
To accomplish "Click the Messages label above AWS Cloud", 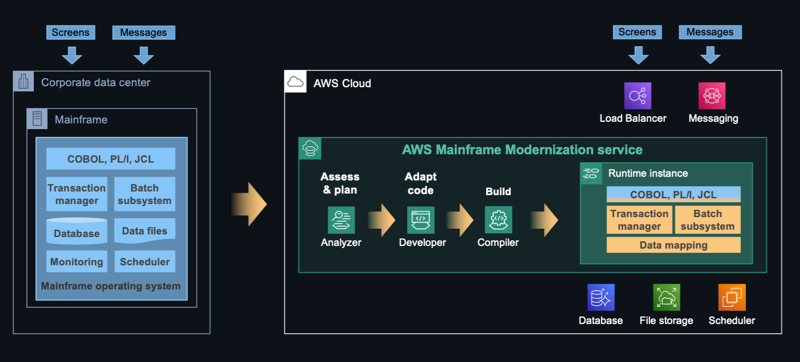I will click(710, 32).
